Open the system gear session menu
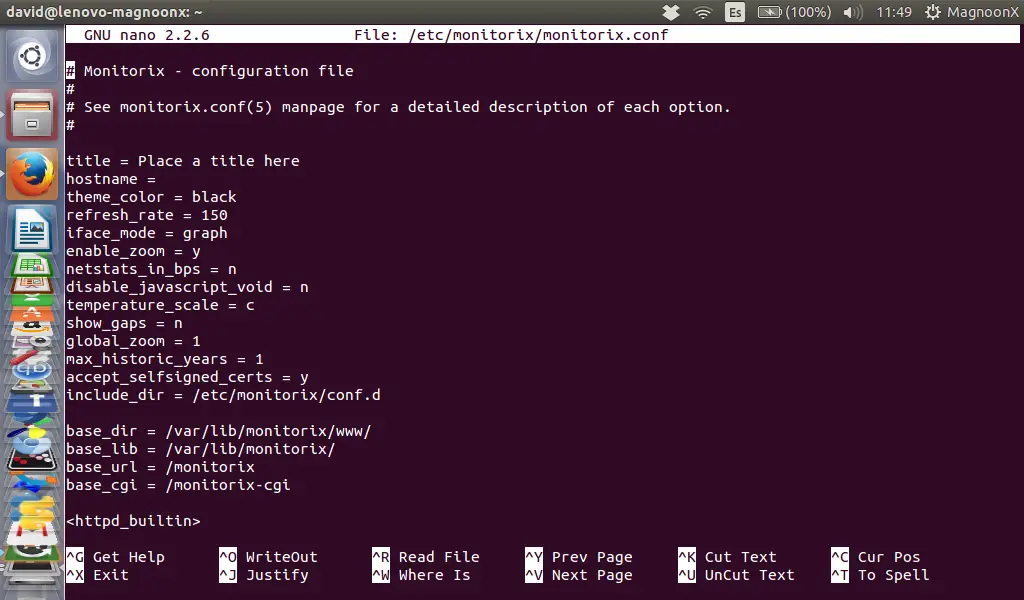1024x600 pixels. click(933, 12)
